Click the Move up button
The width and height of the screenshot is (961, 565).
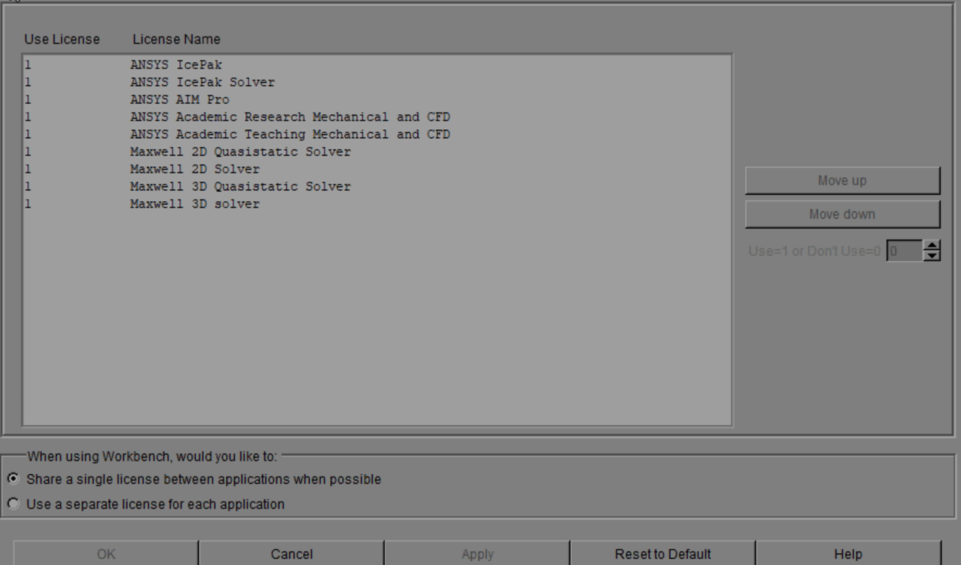[x=842, y=181]
